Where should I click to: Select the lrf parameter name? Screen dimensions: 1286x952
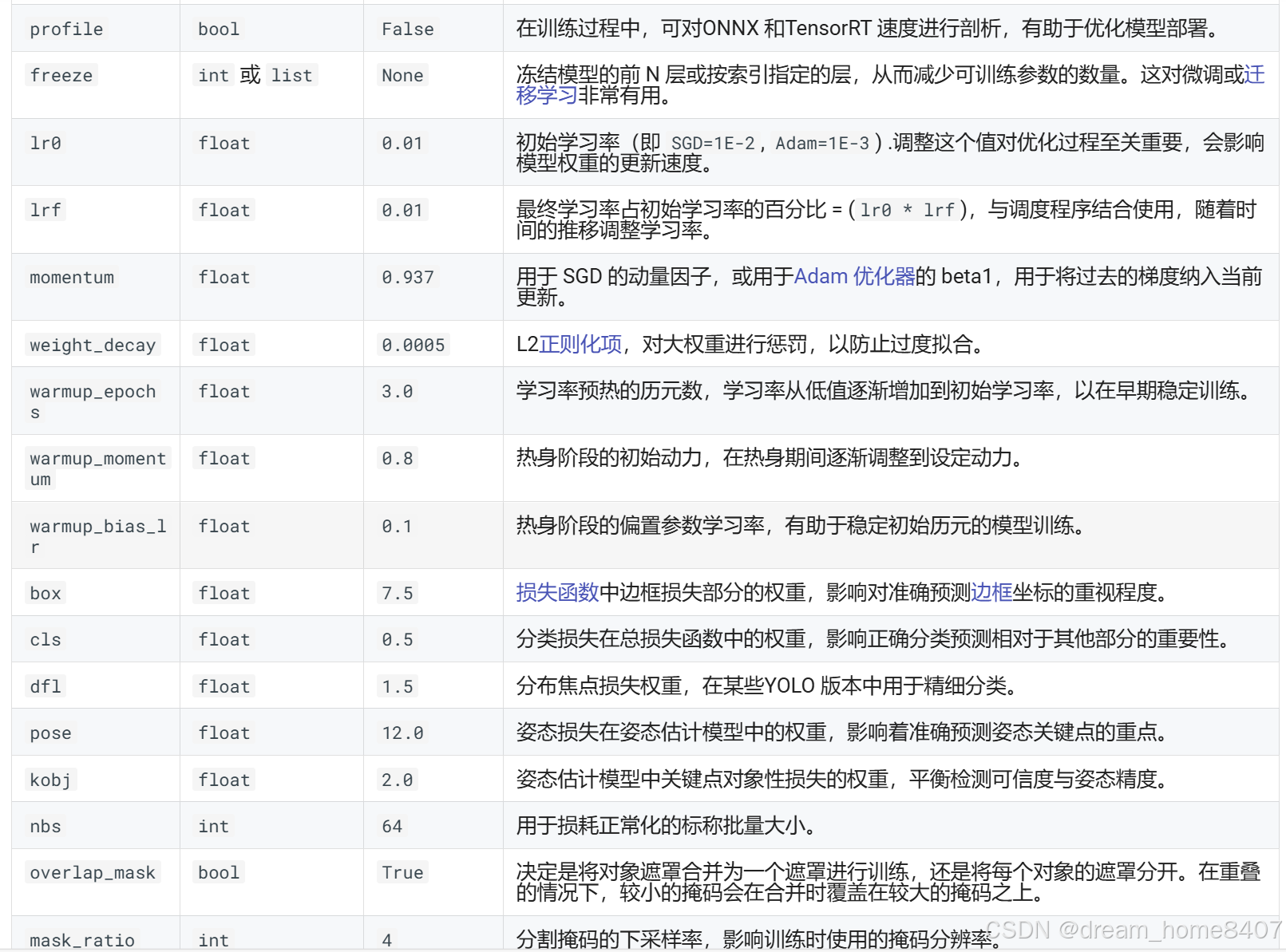click(x=46, y=211)
